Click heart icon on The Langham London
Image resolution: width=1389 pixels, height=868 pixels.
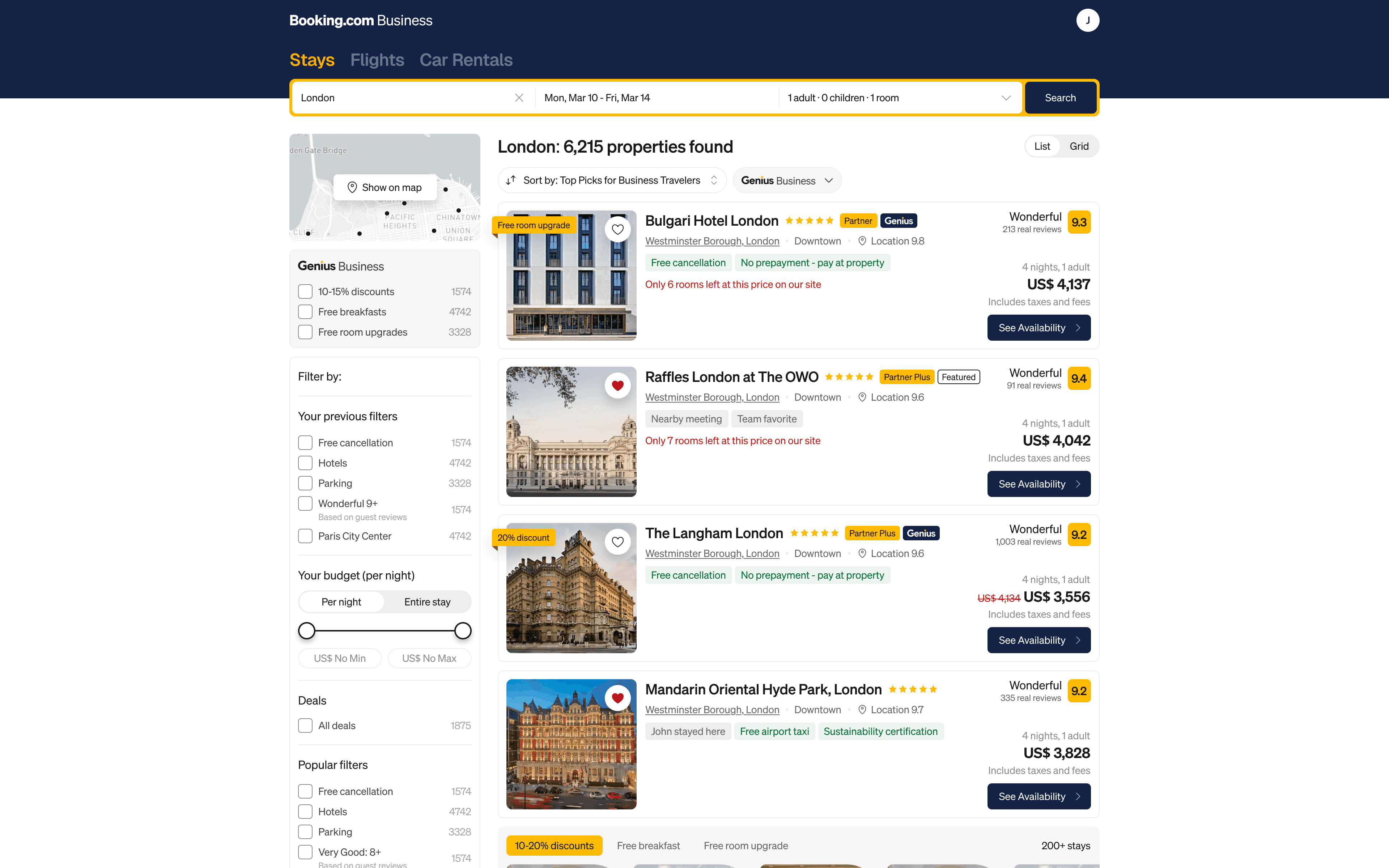[x=617, y=542]
